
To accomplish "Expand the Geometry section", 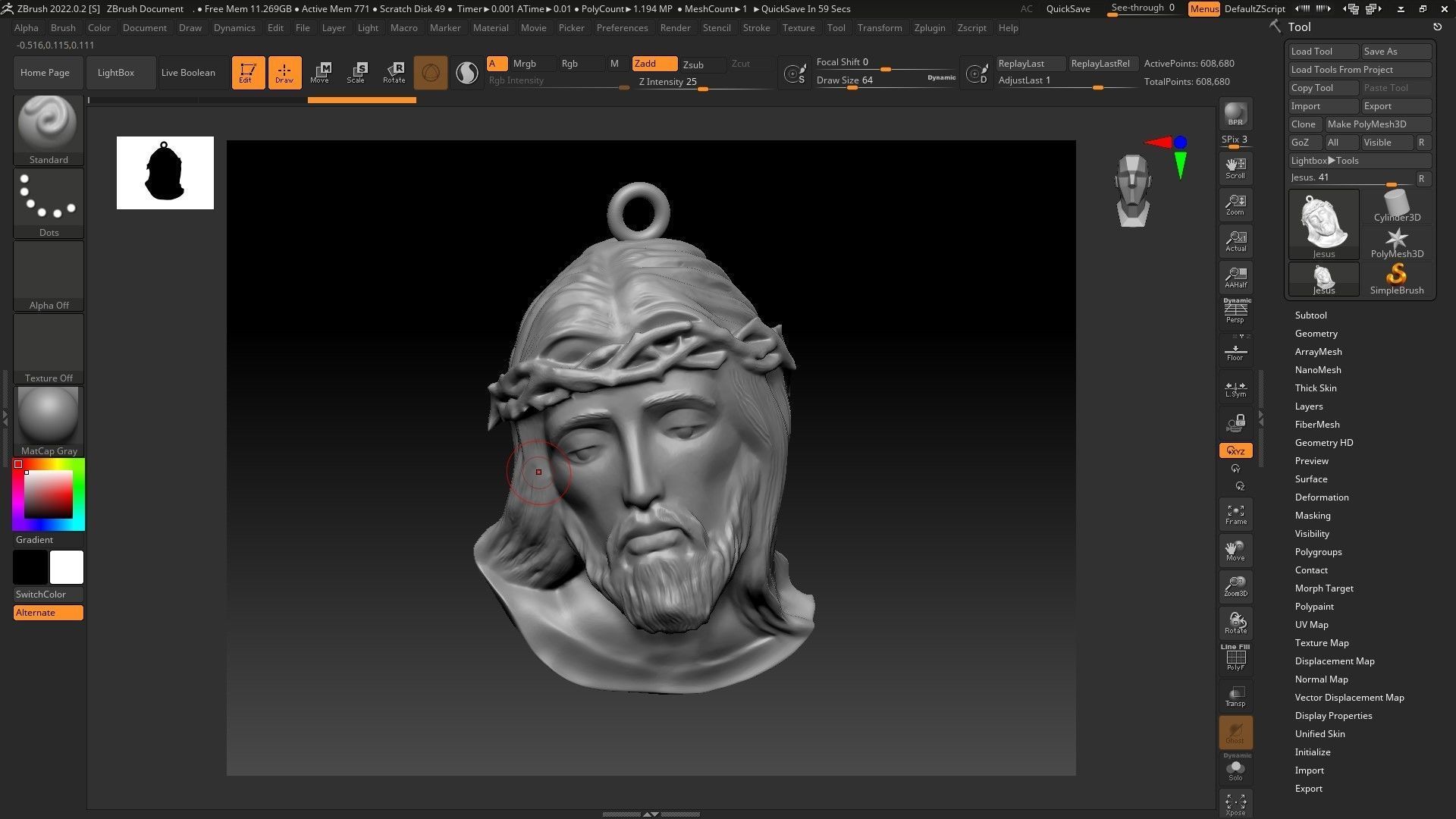I will pos(1316,333).
